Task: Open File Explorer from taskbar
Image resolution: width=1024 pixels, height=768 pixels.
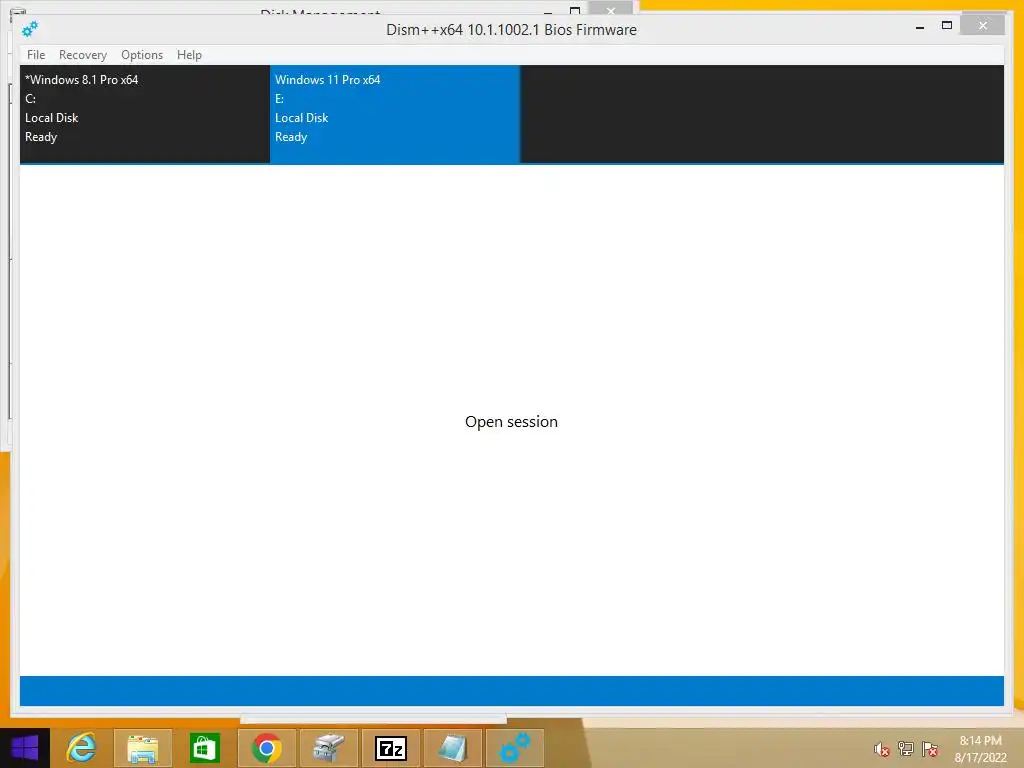Action: (143, 748)
